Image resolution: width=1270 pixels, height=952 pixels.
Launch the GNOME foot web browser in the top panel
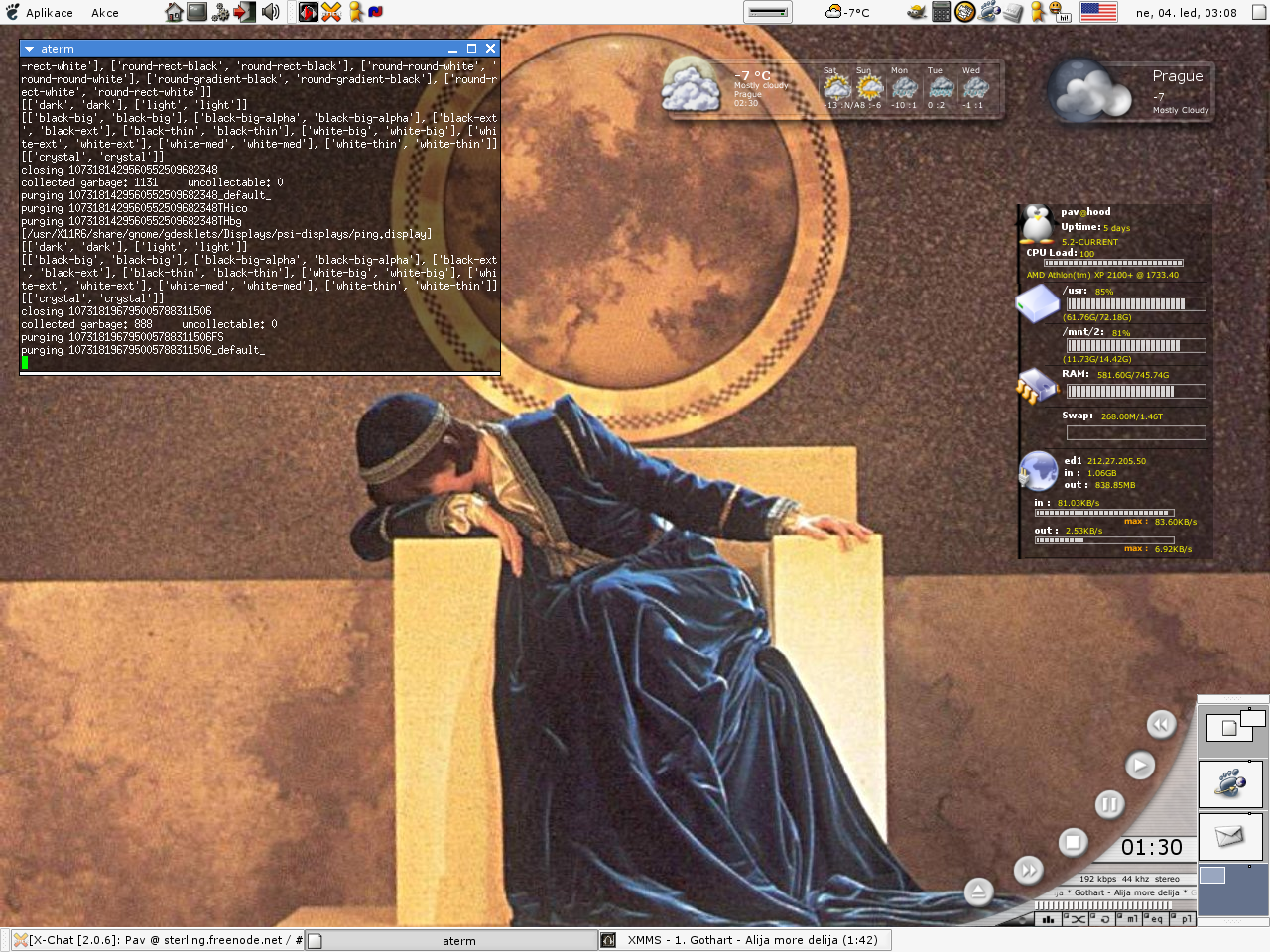[x=989, y=12]
